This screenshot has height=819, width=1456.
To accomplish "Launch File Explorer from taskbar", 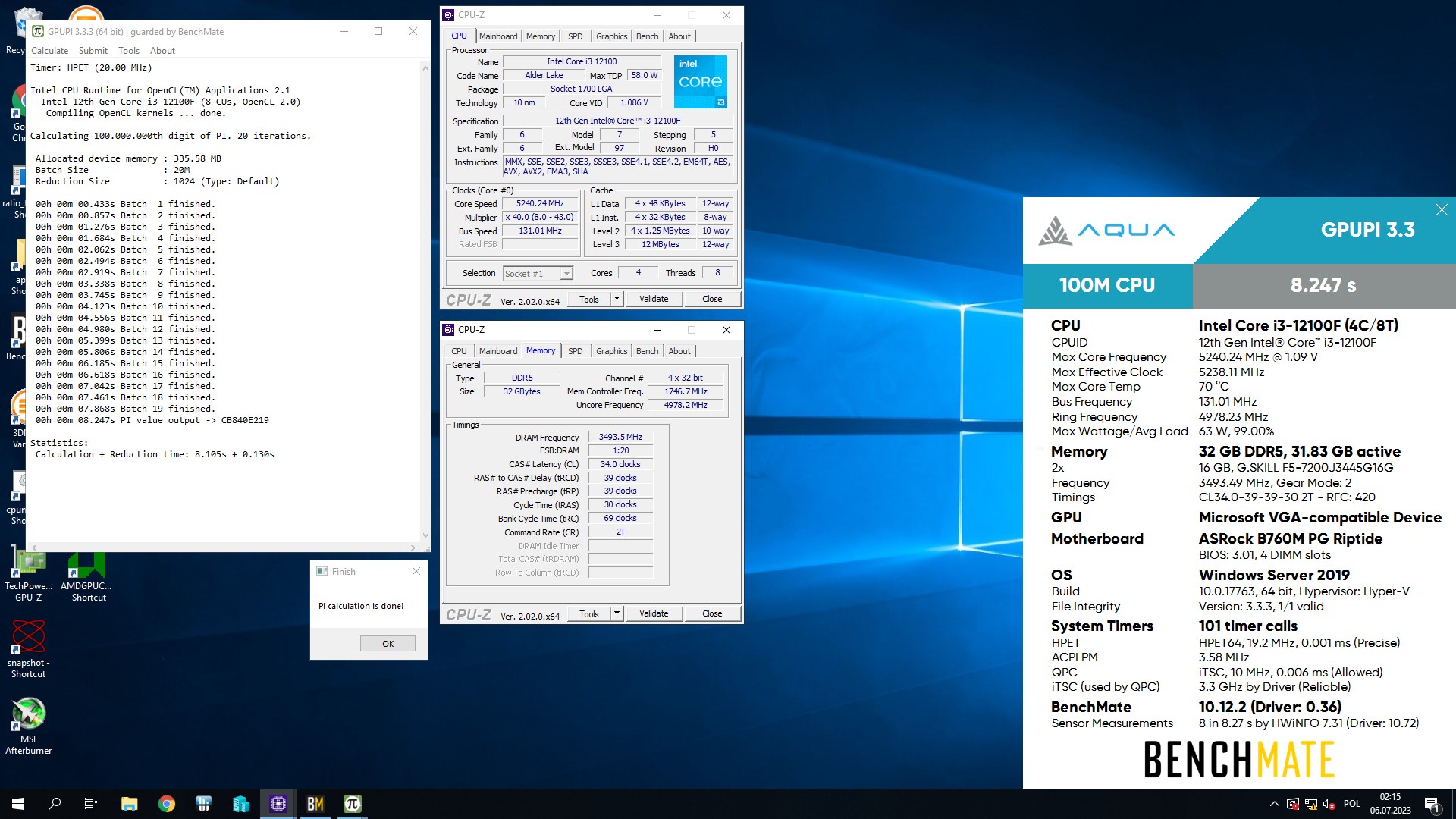I will click(x=129, y=804).
